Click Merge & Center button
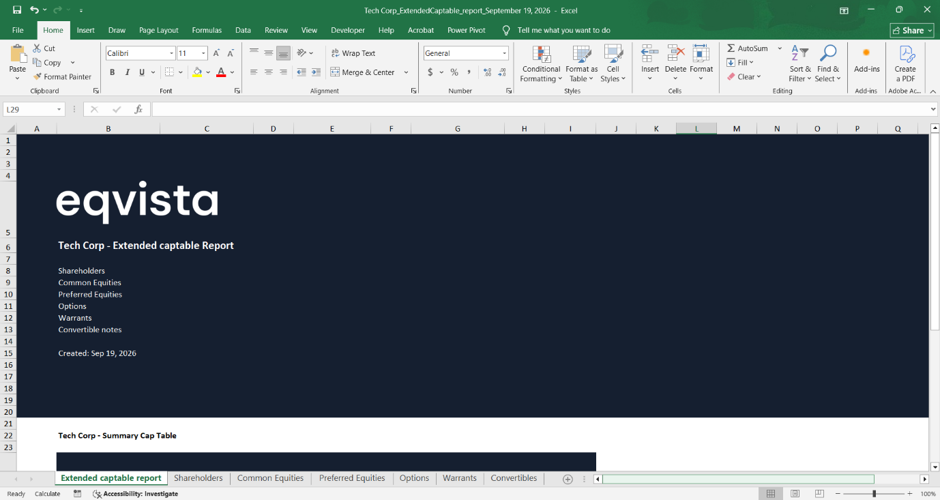The image size is (940, 500). [x=363, y=72]
